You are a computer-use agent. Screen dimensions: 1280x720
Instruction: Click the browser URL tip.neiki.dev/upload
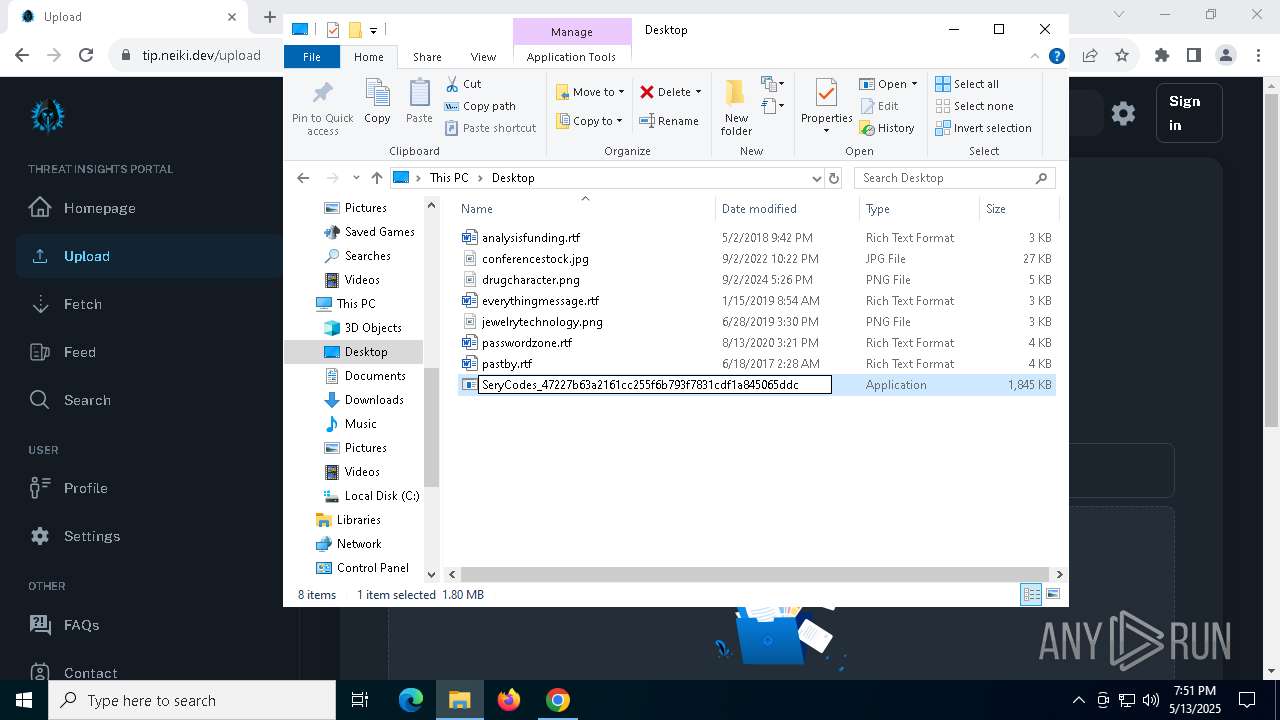[x=201, y=56]
